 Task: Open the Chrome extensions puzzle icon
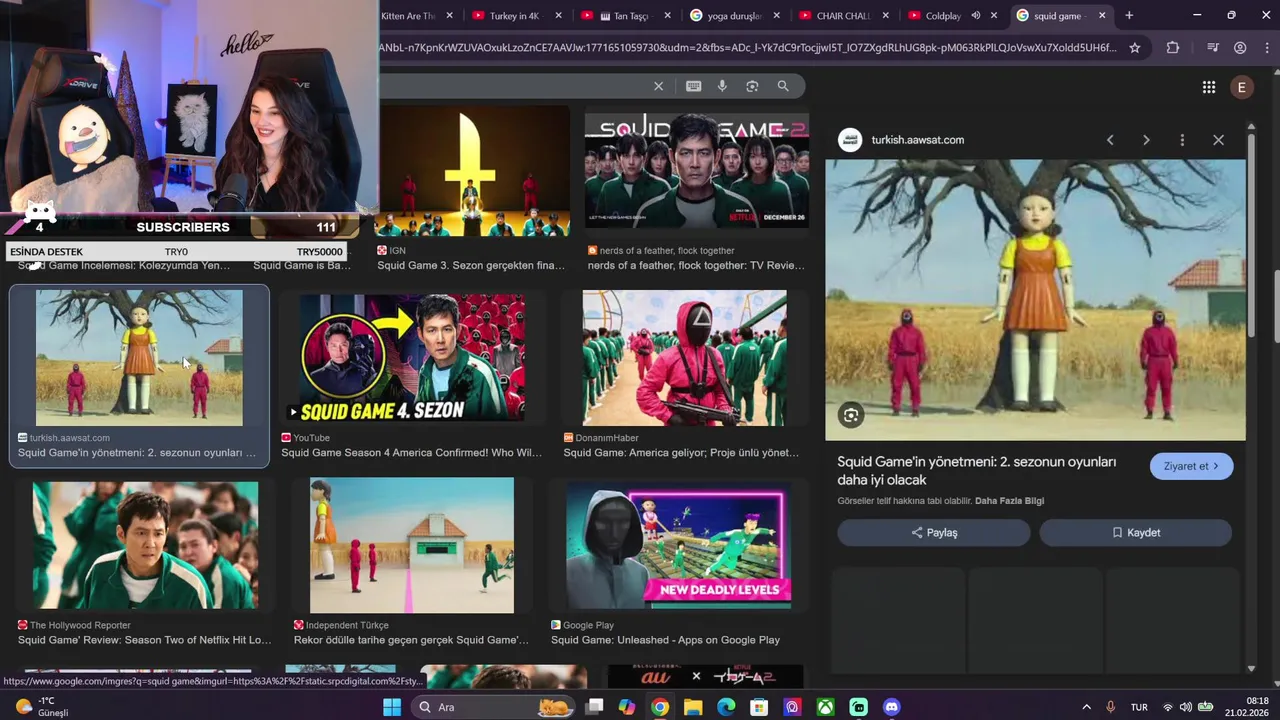[x=1173, y=47]
